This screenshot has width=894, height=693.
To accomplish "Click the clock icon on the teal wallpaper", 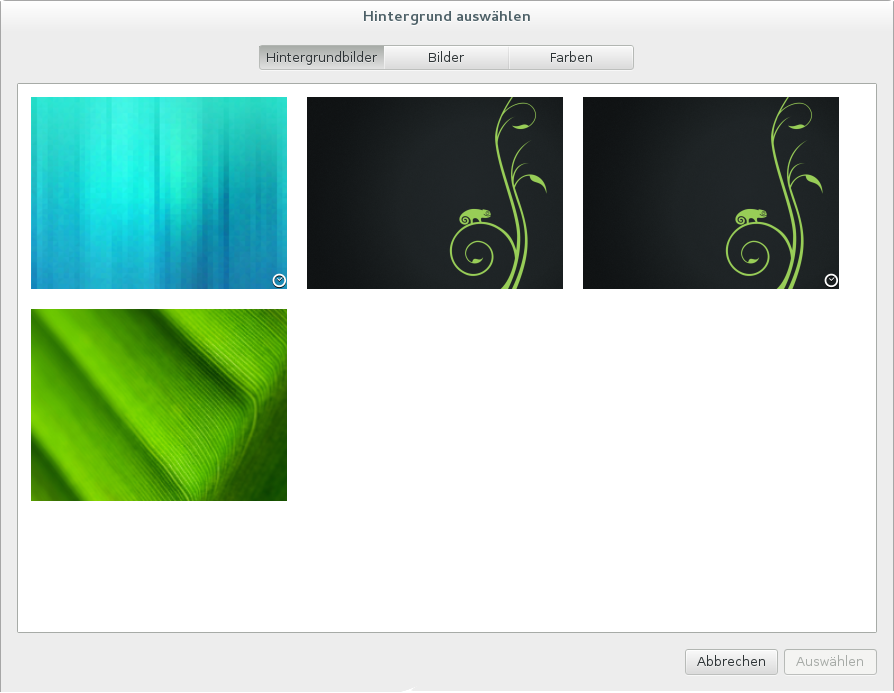I will click(279, 280).
